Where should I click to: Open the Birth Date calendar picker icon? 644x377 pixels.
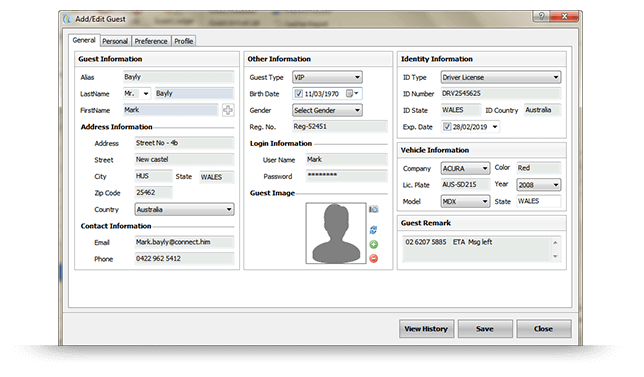coord(352,94)
